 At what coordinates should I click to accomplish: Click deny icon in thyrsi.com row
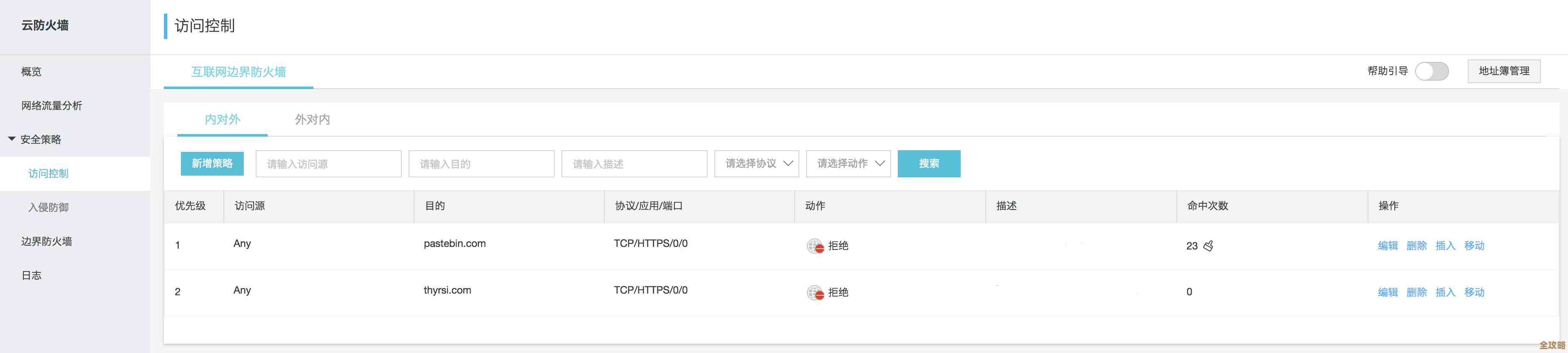click(815, 292)
